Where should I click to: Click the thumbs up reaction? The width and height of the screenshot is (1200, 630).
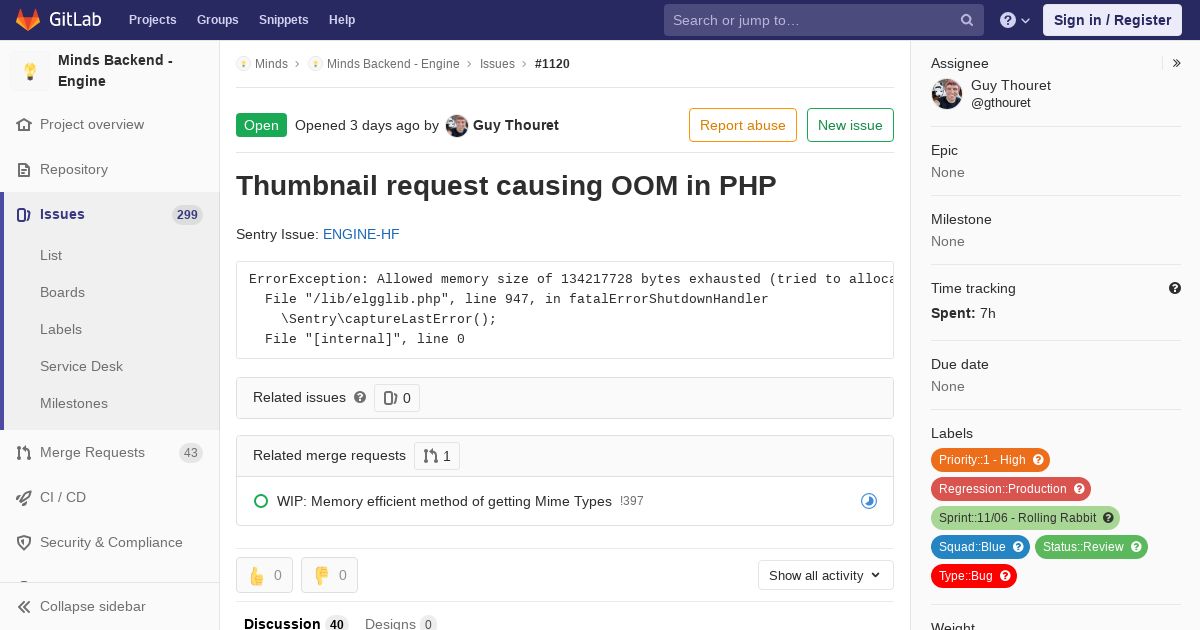coord(264,575)
